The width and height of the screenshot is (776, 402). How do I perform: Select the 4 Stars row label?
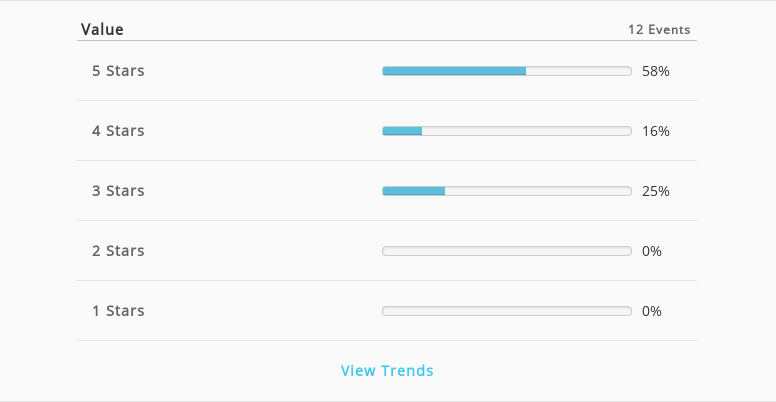(118, 131)
